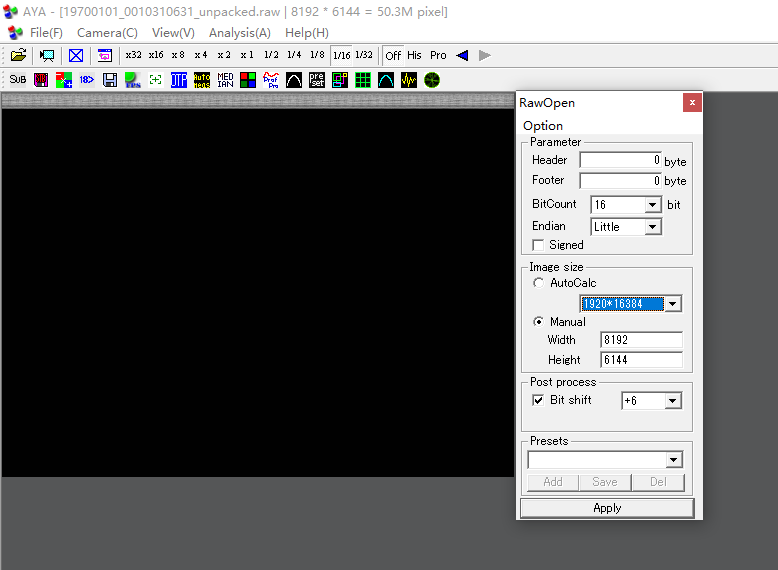Set zoom to 1/2
This screenshot has height=570, width=778.
(271, 55)
